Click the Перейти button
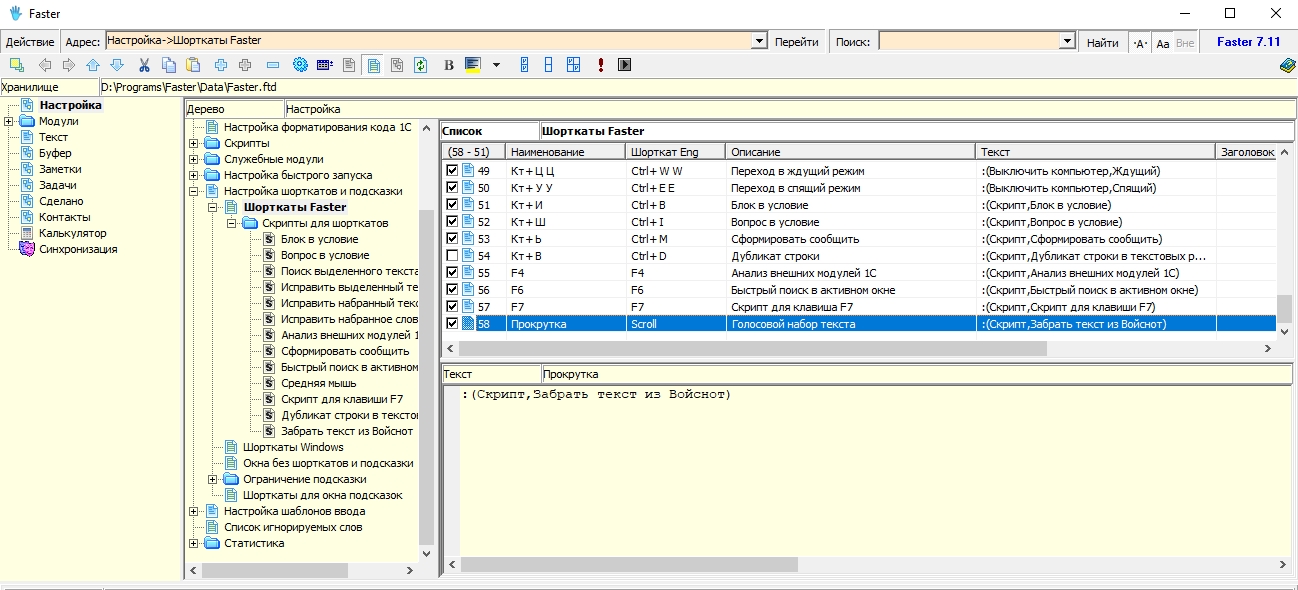This screenshot has width=1298, height=590. pyautogui.click(x=796, y=42)
